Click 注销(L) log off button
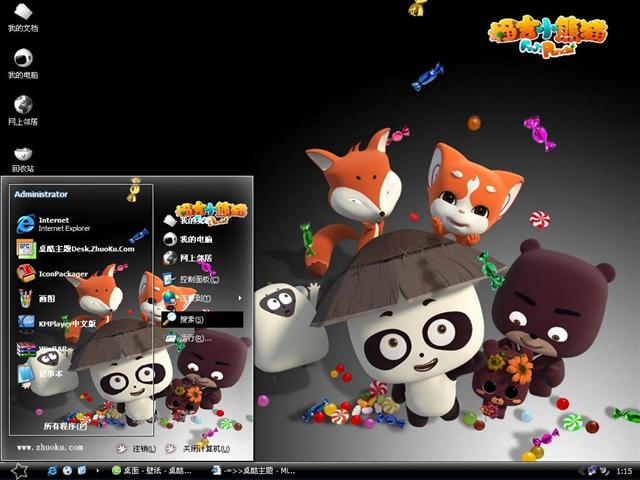The image size is (640, 480). 136,449
